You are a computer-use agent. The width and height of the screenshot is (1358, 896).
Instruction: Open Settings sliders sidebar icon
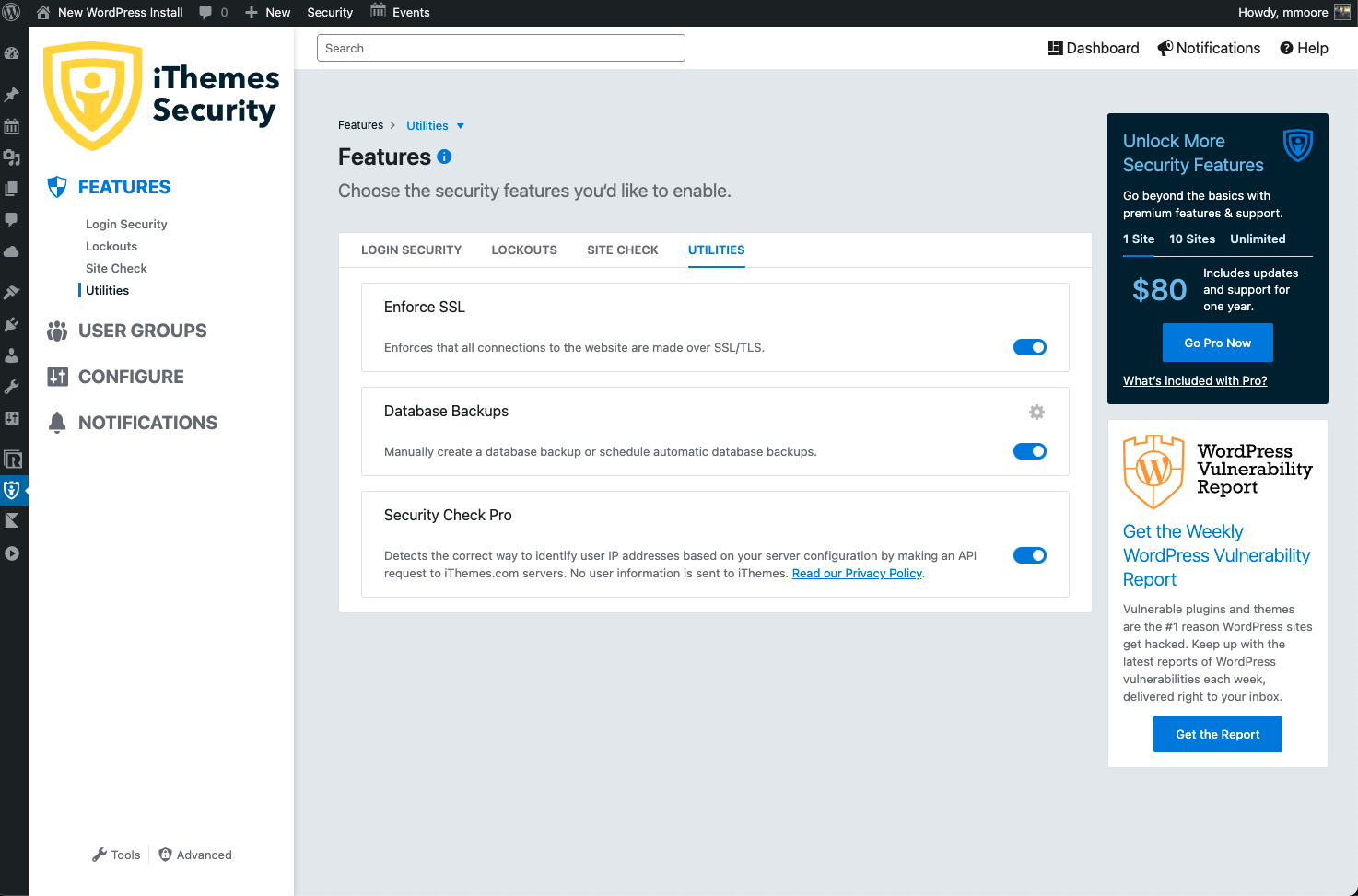12,418
